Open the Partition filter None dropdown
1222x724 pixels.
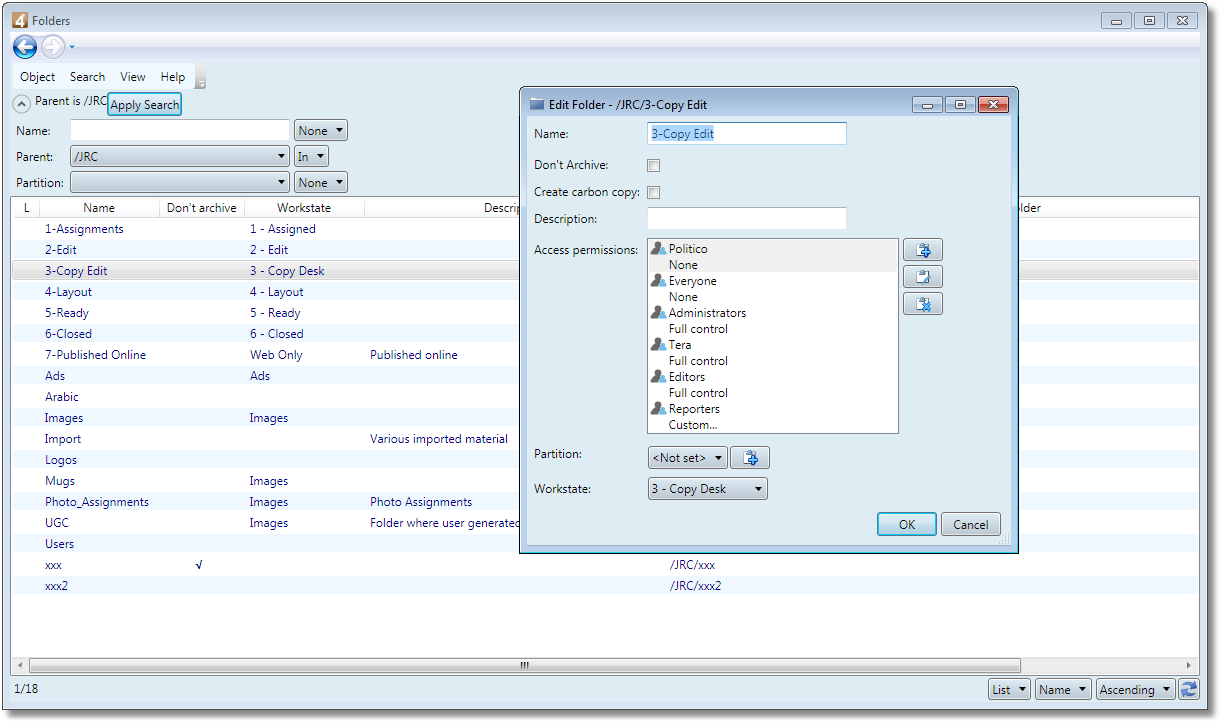click(x=321, y=183)
